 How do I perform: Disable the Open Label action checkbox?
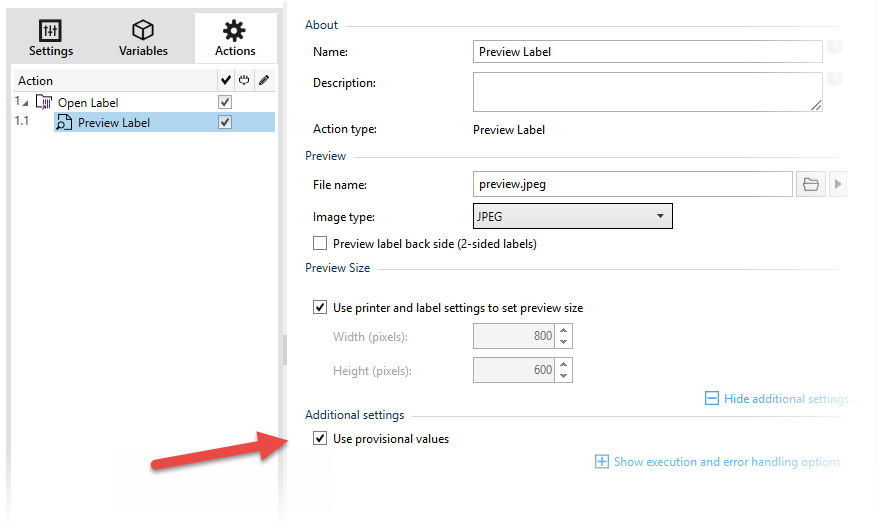(225, 102)
